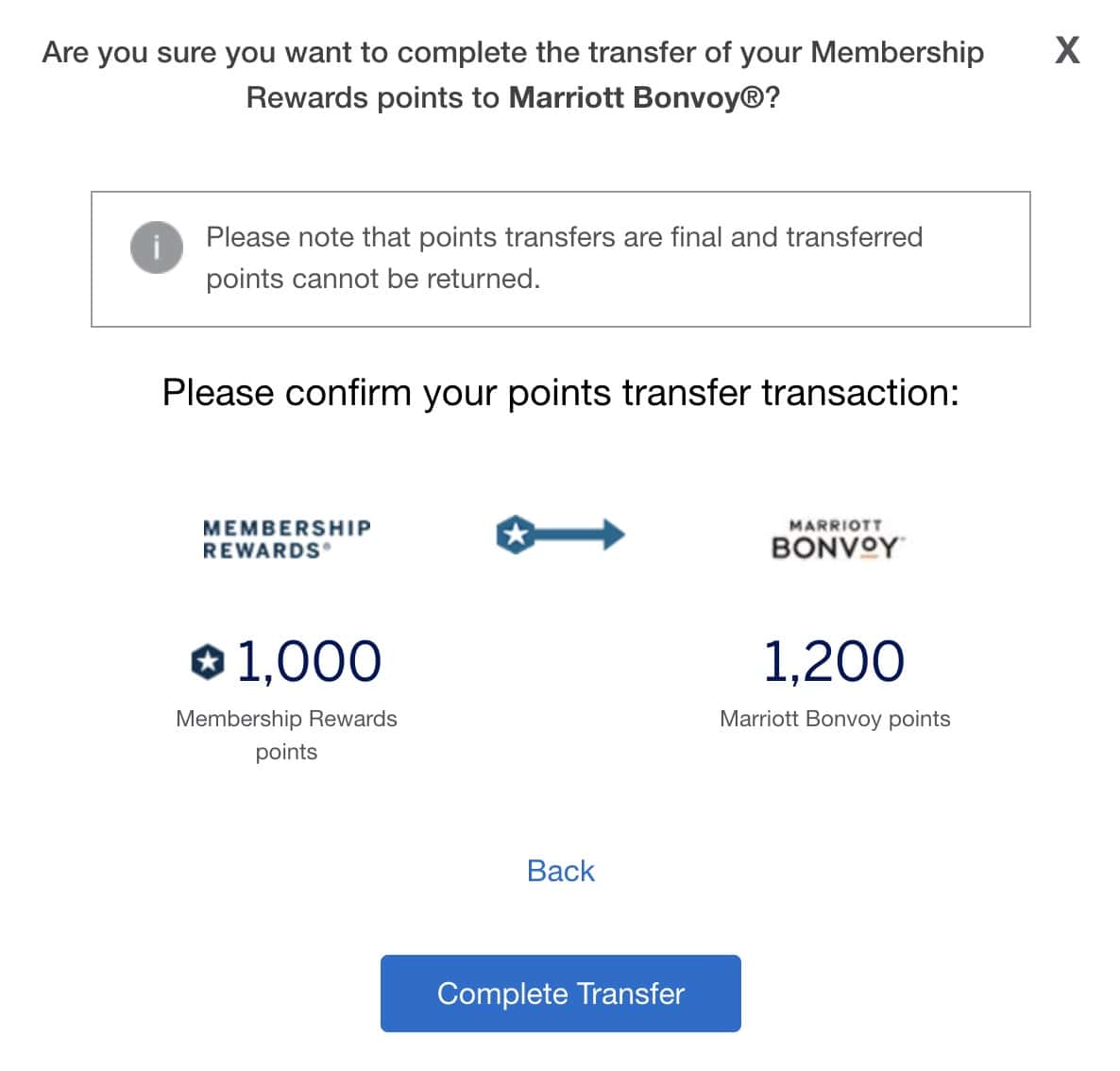This screenshot has width=1120, height=1071.
Task: Click the Membership Rewards points caption text
Action: [x=286, y=735]
